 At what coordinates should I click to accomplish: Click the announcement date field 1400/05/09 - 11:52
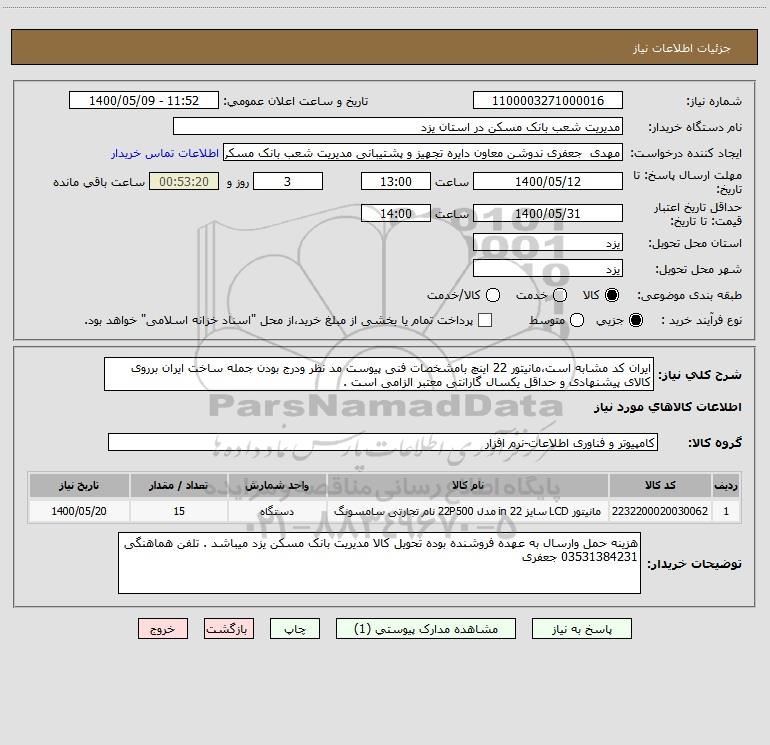(x=144, y=100)
